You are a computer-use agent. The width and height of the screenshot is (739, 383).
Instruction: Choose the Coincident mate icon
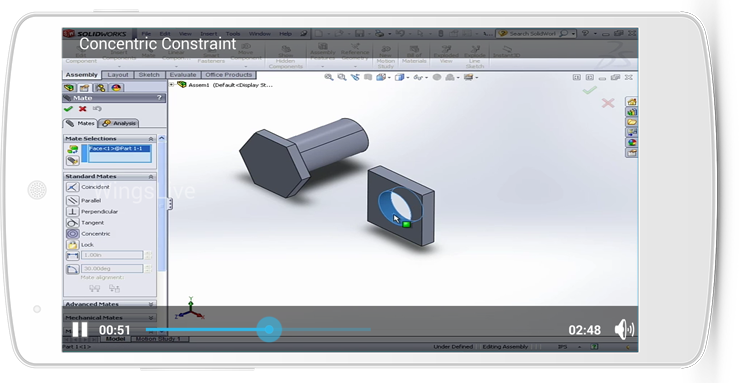(72, 187)
